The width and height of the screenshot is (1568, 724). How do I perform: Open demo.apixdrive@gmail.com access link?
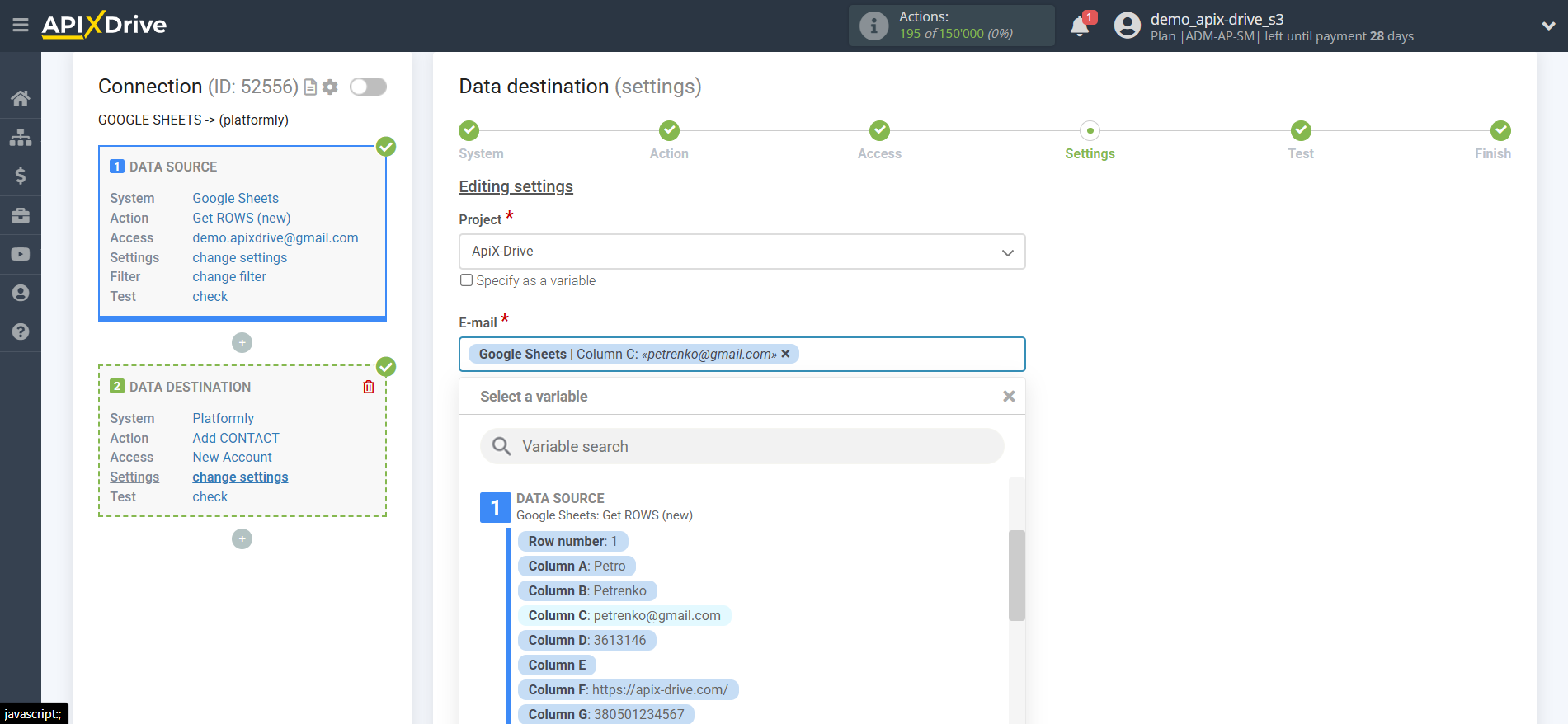275,237
